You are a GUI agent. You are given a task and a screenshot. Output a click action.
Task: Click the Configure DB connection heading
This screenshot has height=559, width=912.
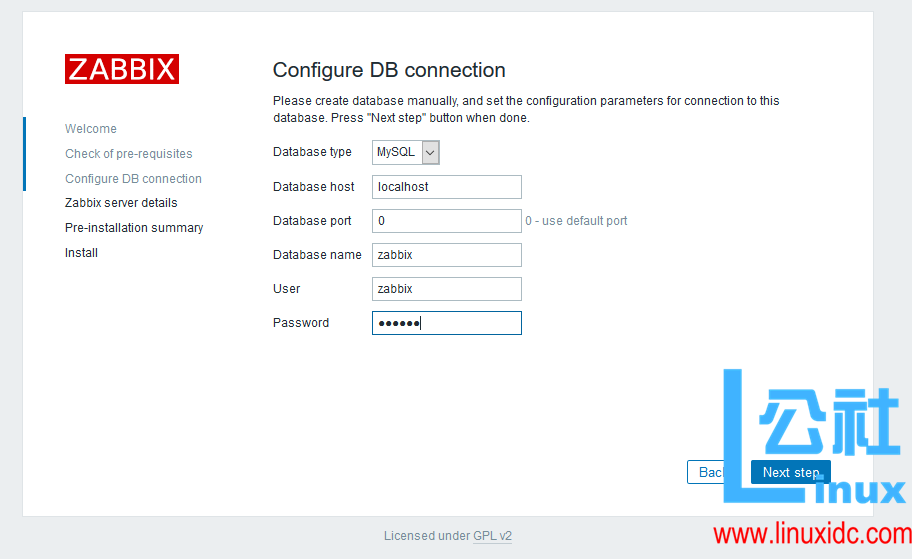(389, 70)
